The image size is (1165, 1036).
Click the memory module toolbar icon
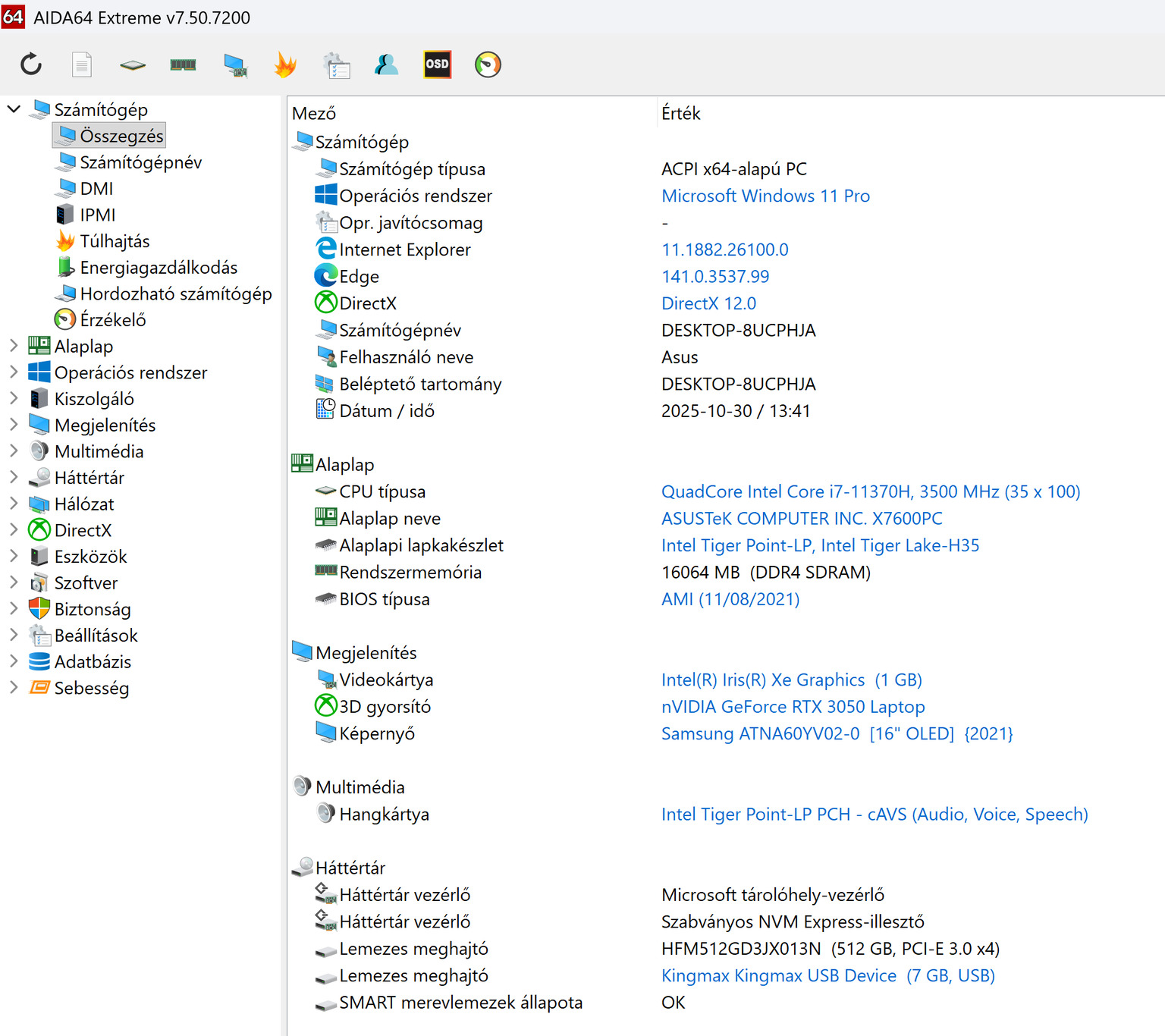tap(183, 65)
